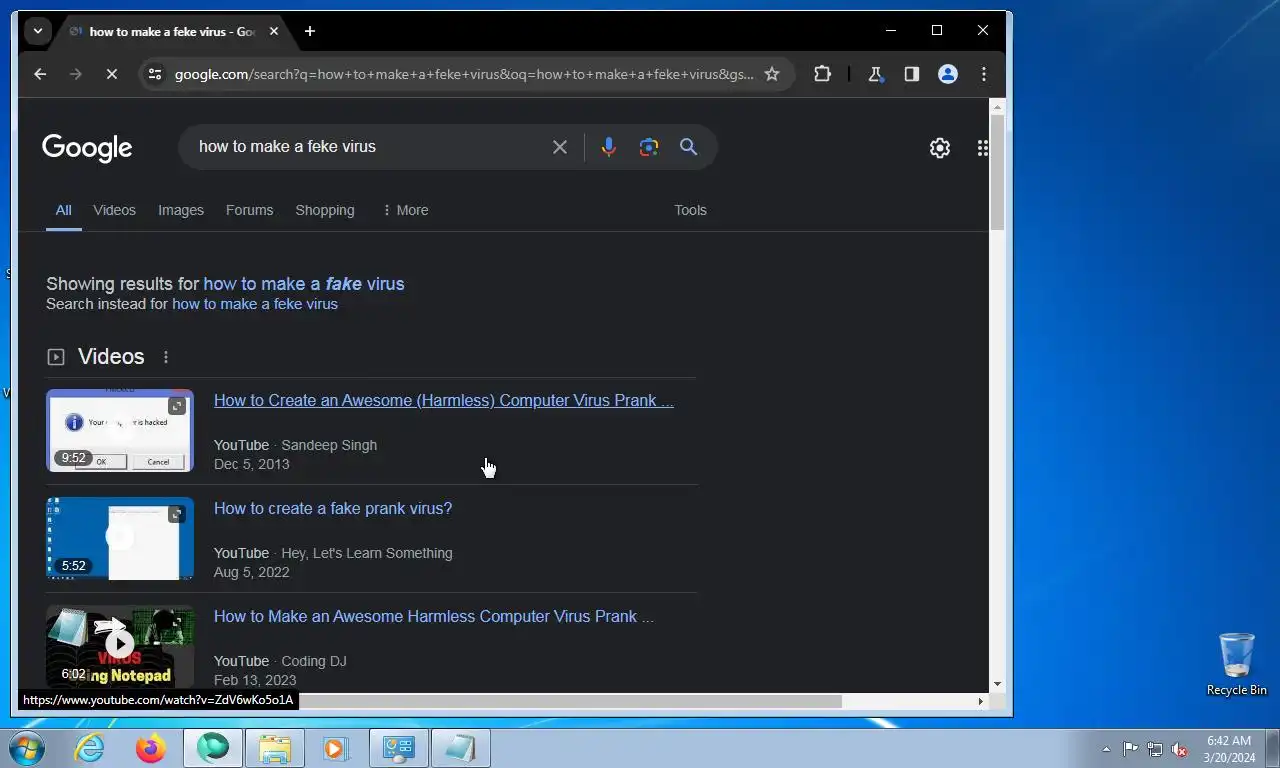Open the Windows Start menu
Screen dimensions: 1280x768
[x=26, y=748]
